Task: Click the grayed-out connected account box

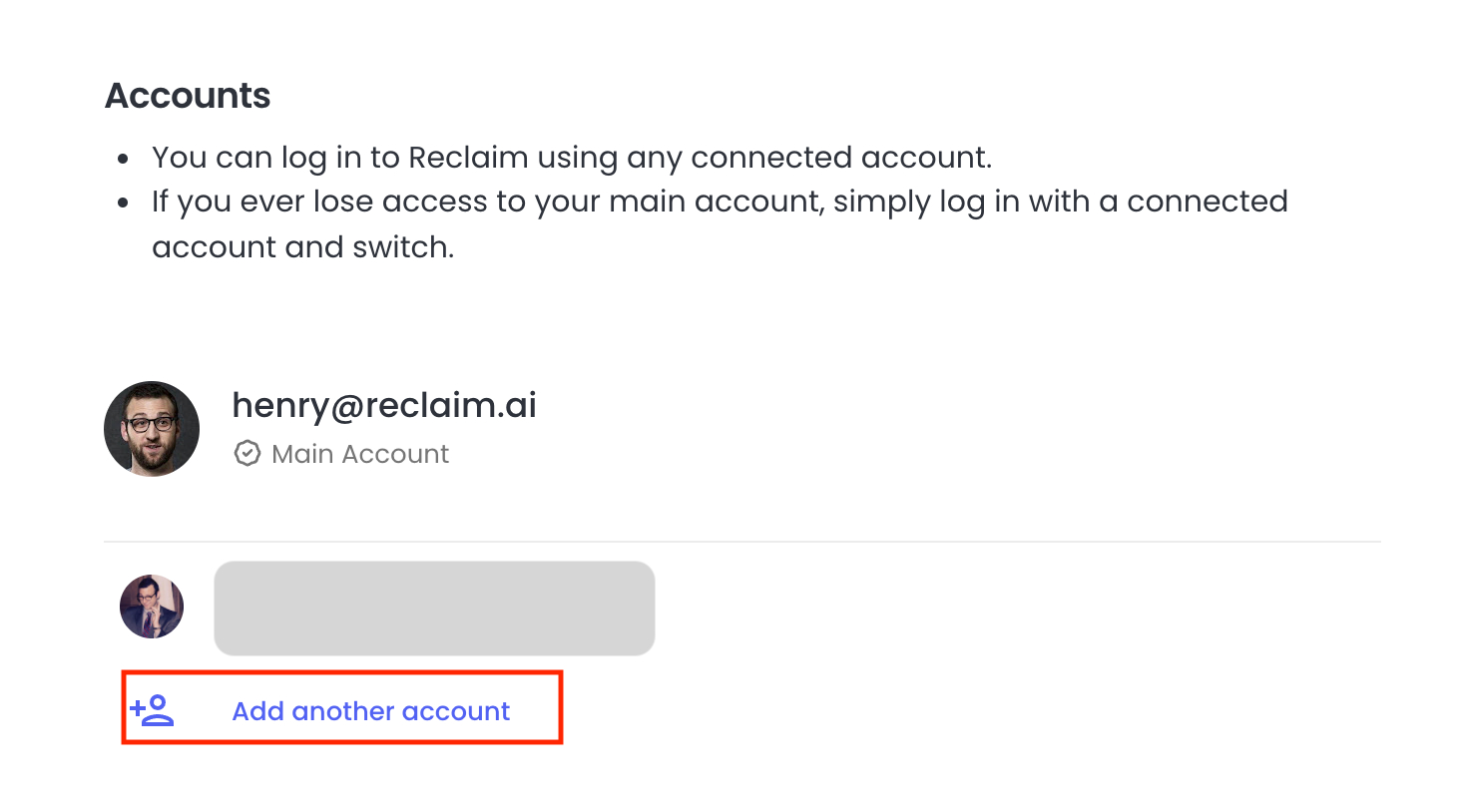Action: (434, 609)
